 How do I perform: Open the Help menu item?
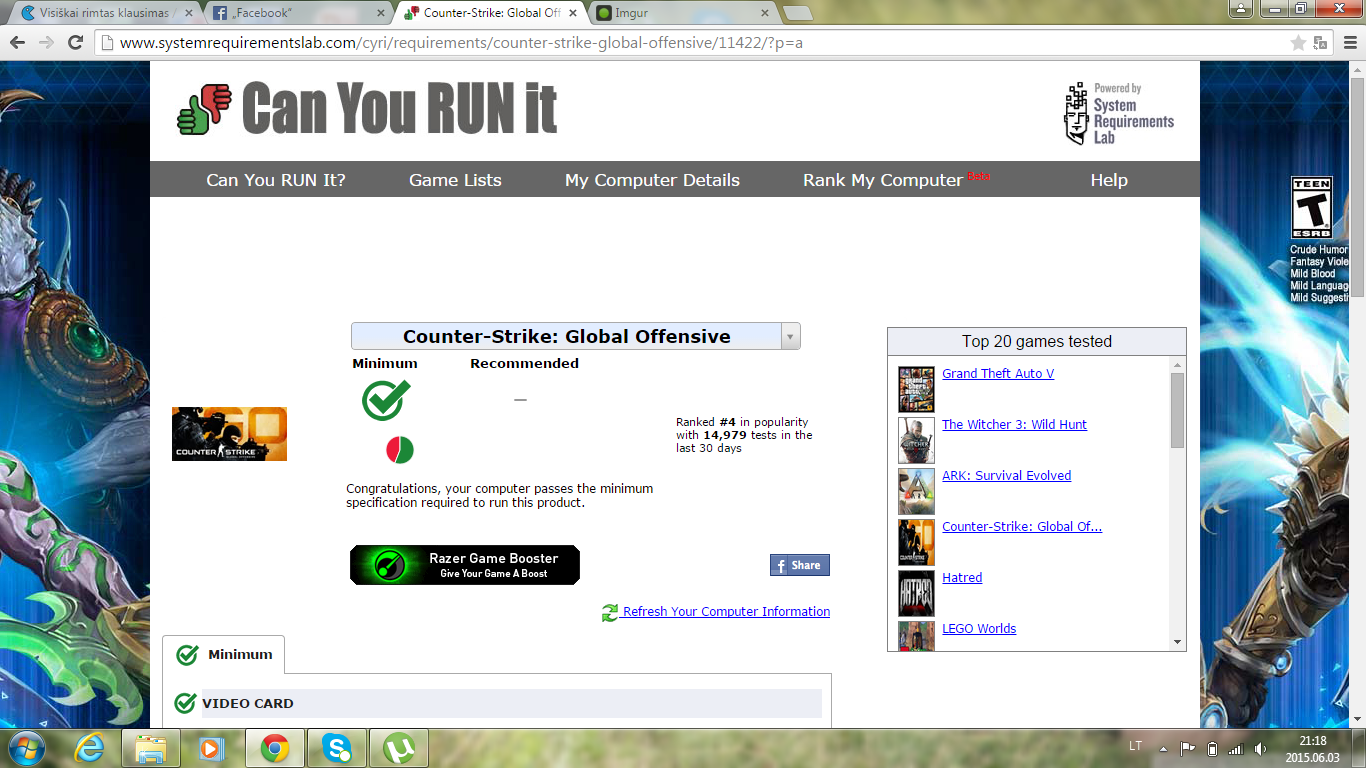pyautogui.click(x=1109, y=180)
